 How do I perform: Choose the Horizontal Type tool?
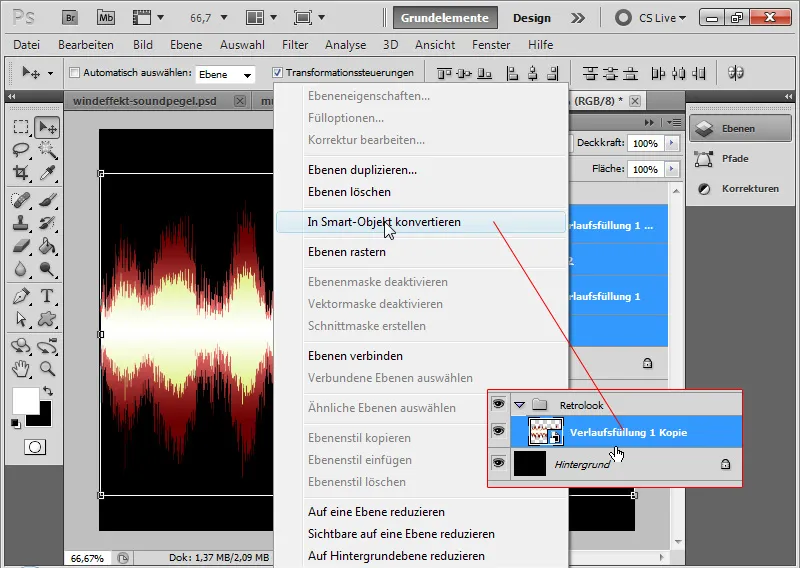[46, 296]
